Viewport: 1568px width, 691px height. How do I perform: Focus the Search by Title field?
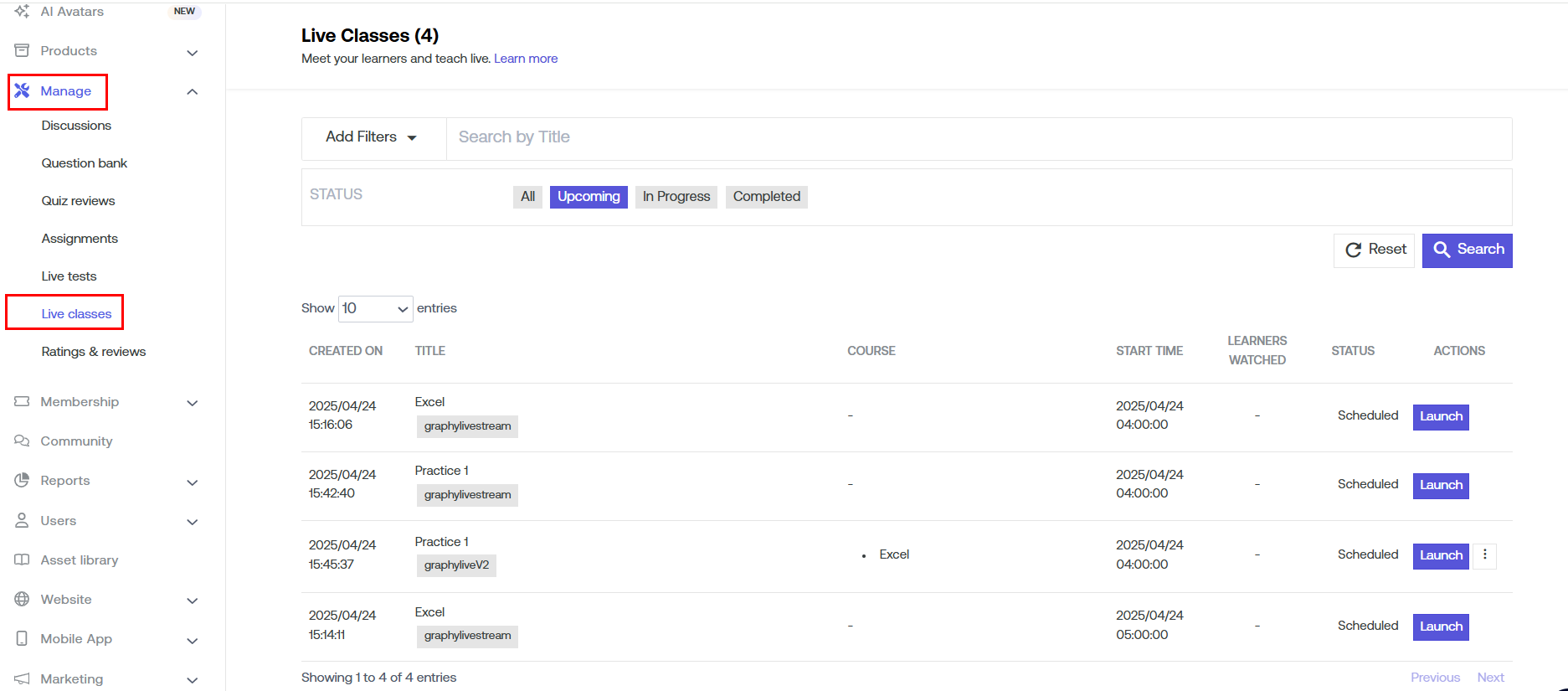978,137
